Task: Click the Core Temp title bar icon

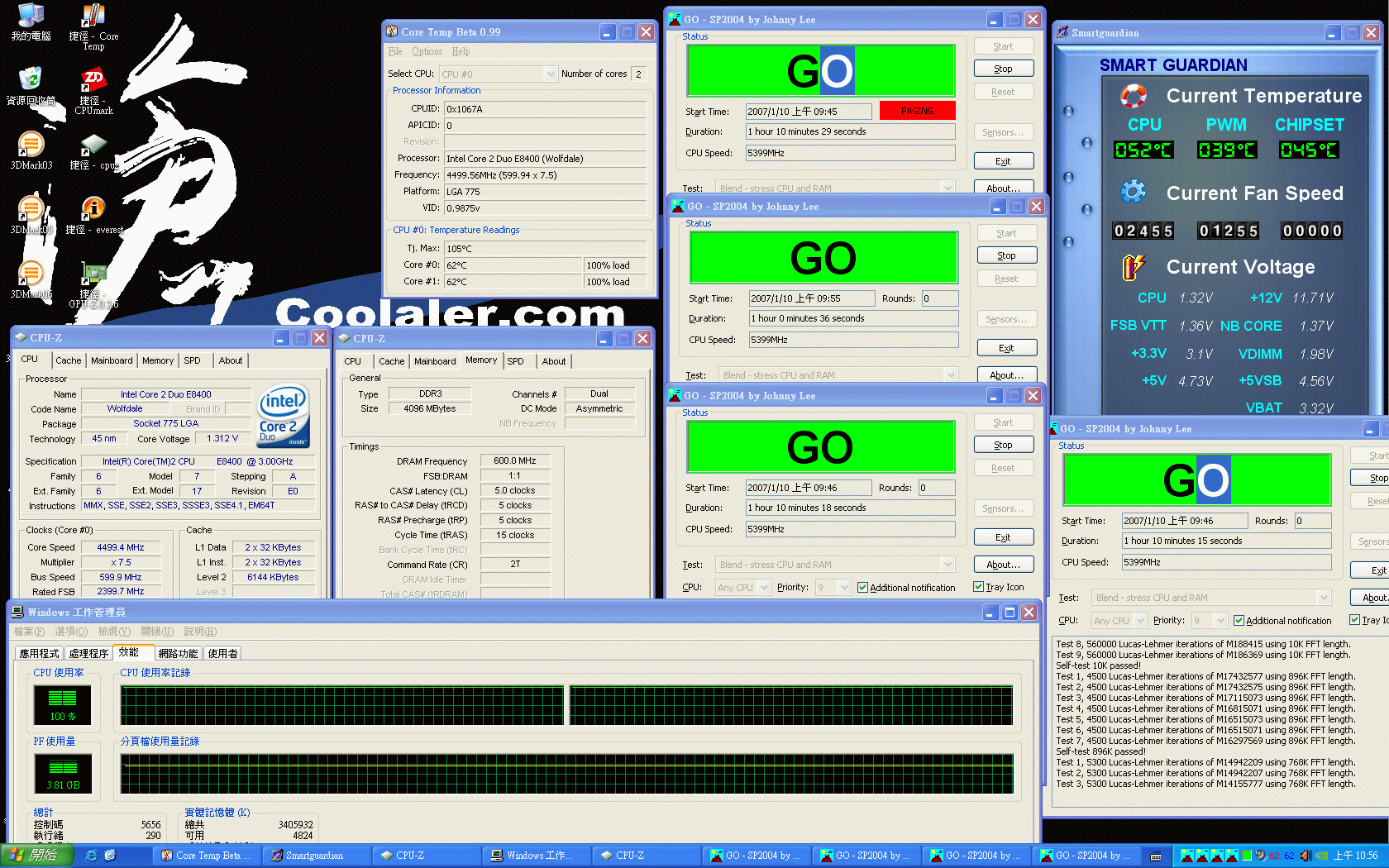Action: pyautogui.click(x=392, y=31)
